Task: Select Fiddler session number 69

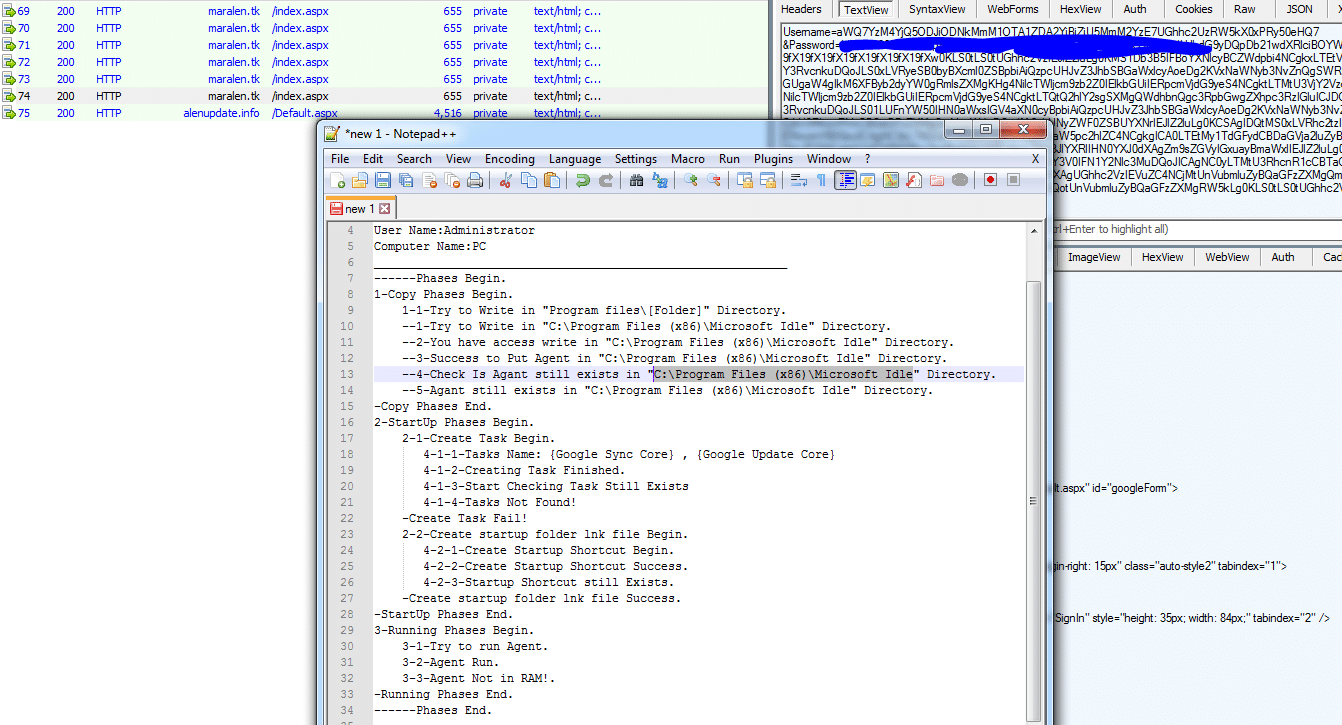Action: click(302, 11)
